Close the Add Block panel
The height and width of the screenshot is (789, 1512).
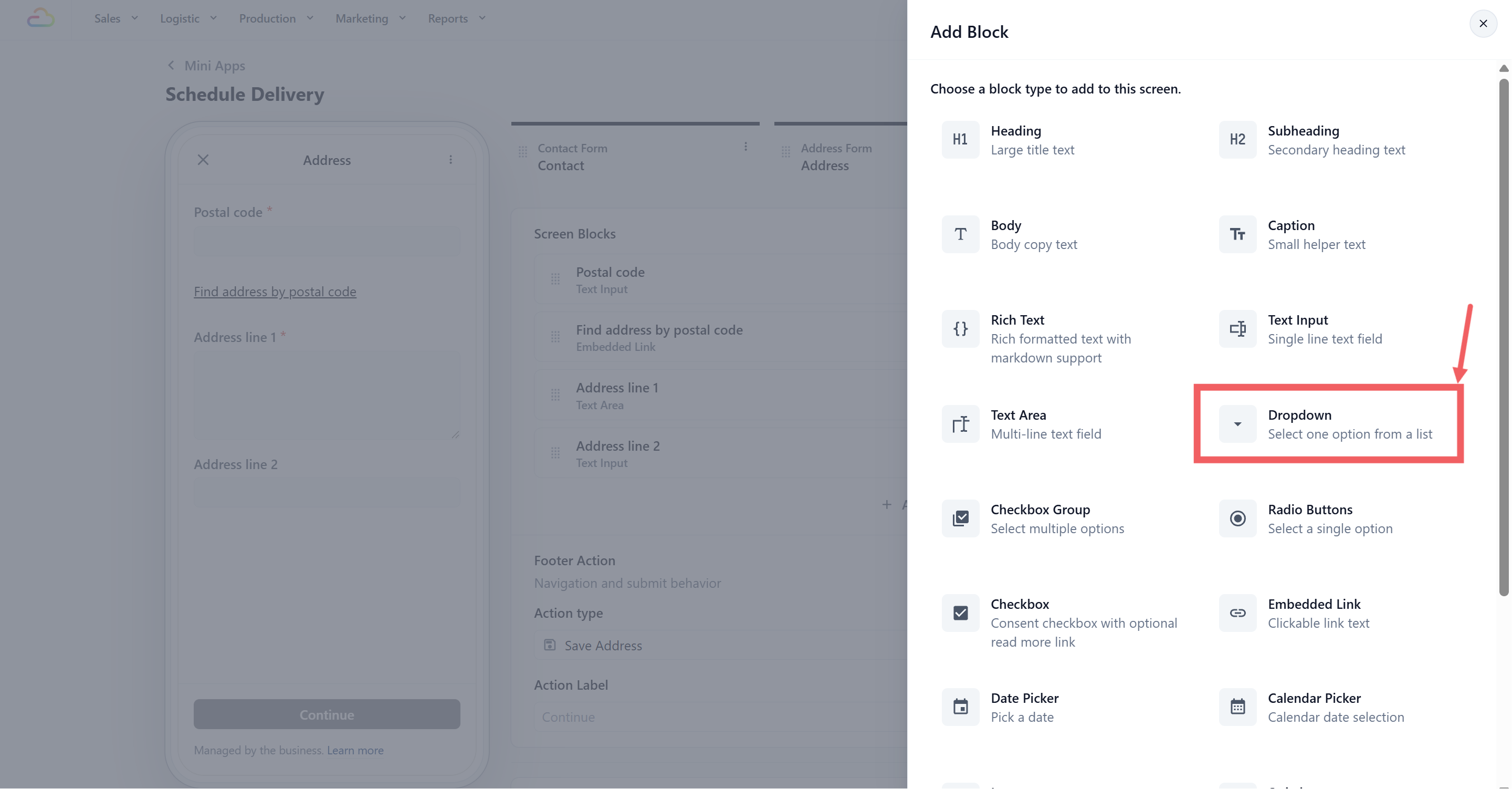tap(1483, 24)
